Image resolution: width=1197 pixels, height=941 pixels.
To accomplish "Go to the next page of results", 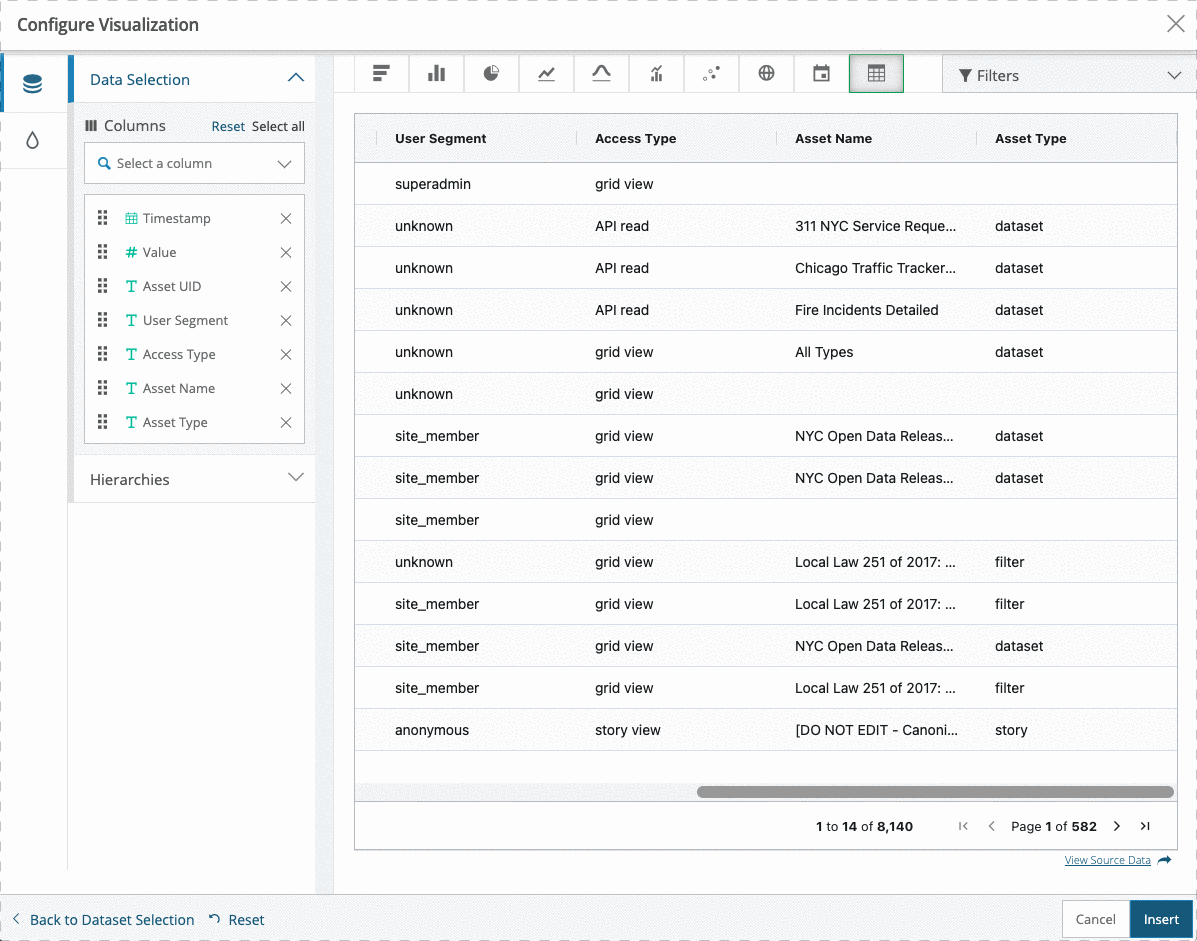I will (x=1117, y=826).
